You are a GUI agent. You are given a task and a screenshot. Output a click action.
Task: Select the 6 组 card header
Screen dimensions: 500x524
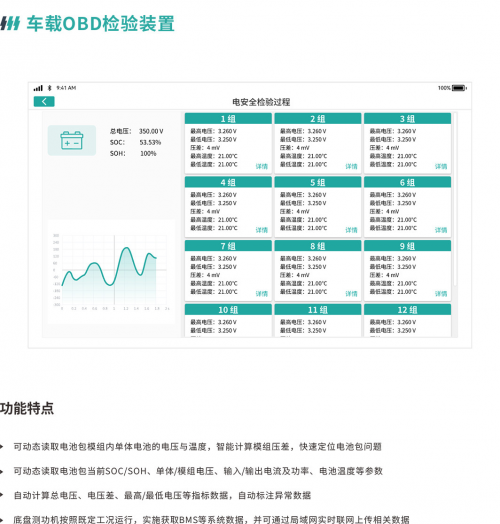click(407, 182)
